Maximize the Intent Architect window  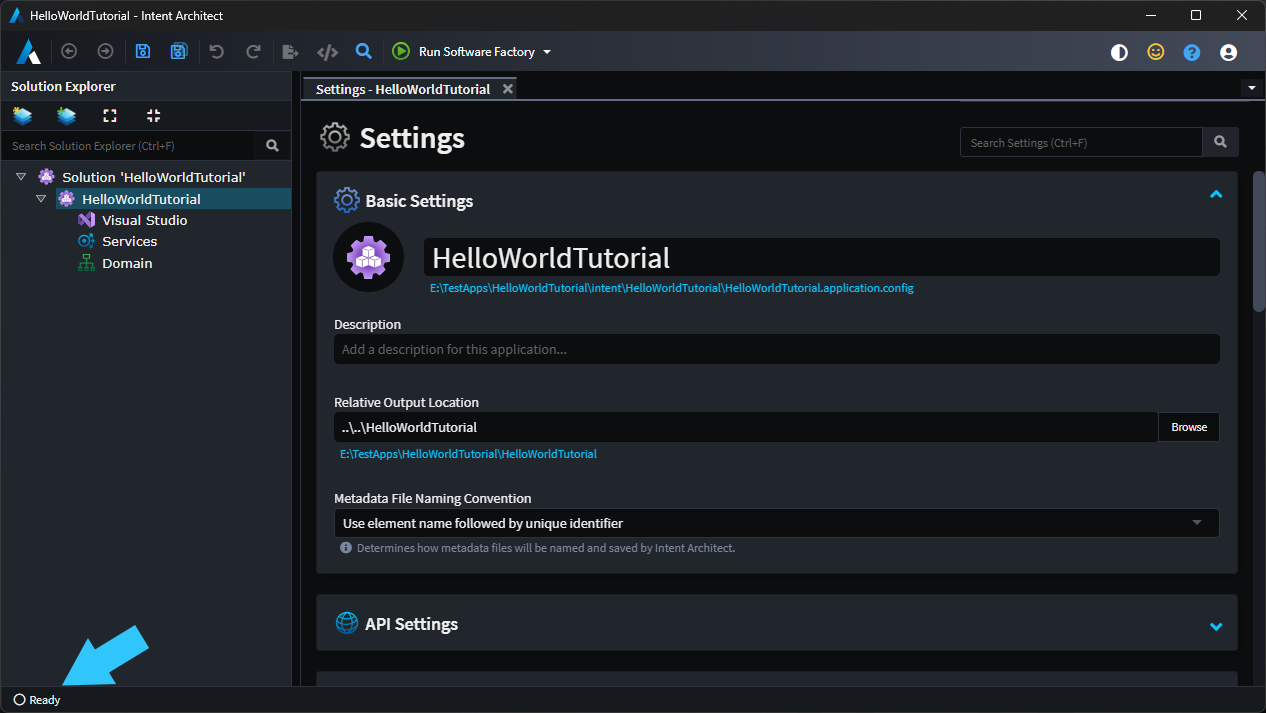coord(1196,15)
